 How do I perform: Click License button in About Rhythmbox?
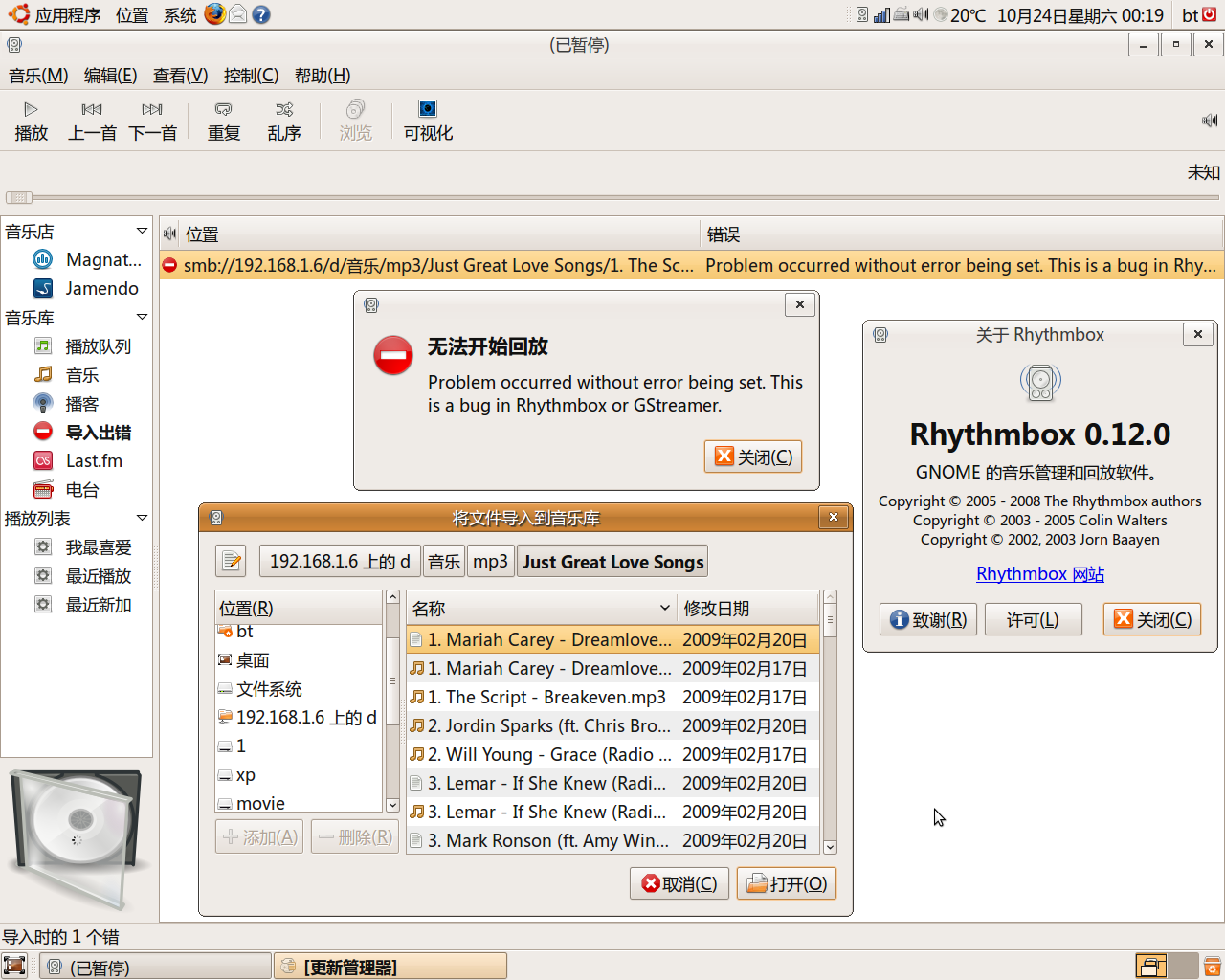[x=1033, y=619]
